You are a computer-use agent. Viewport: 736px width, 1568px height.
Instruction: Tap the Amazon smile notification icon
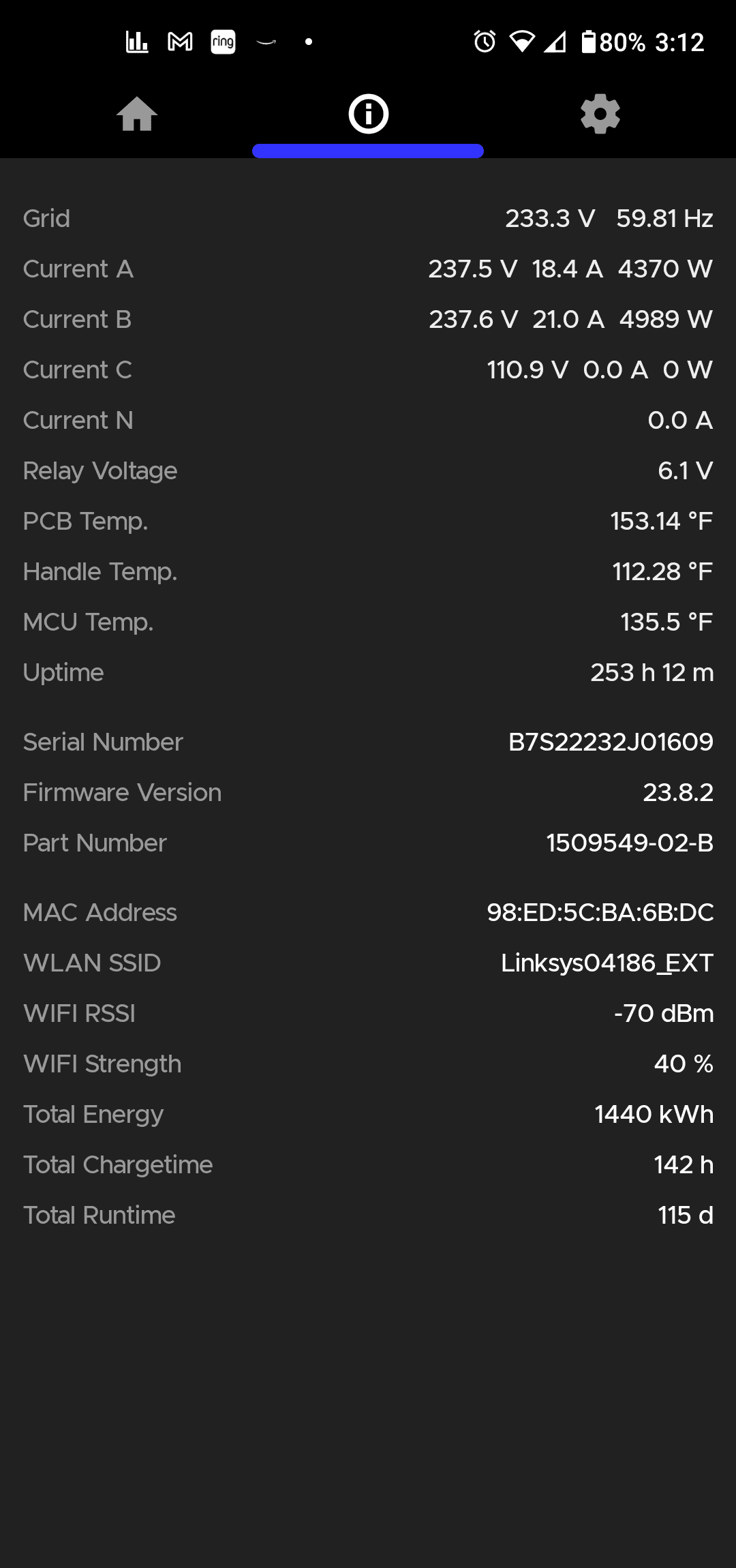pos(266,42)
